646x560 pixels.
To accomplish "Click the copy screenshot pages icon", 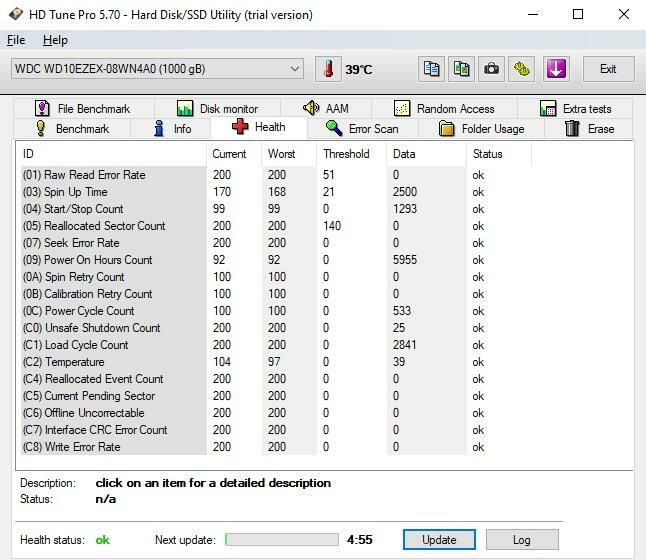I will 461,69.
